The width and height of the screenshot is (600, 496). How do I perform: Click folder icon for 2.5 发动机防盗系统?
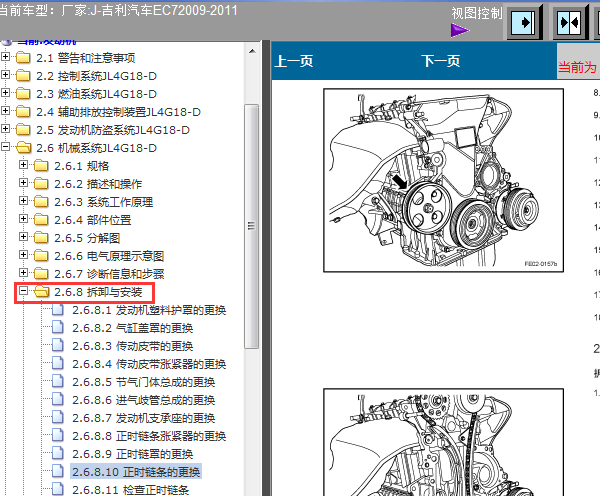click(23, 130)
